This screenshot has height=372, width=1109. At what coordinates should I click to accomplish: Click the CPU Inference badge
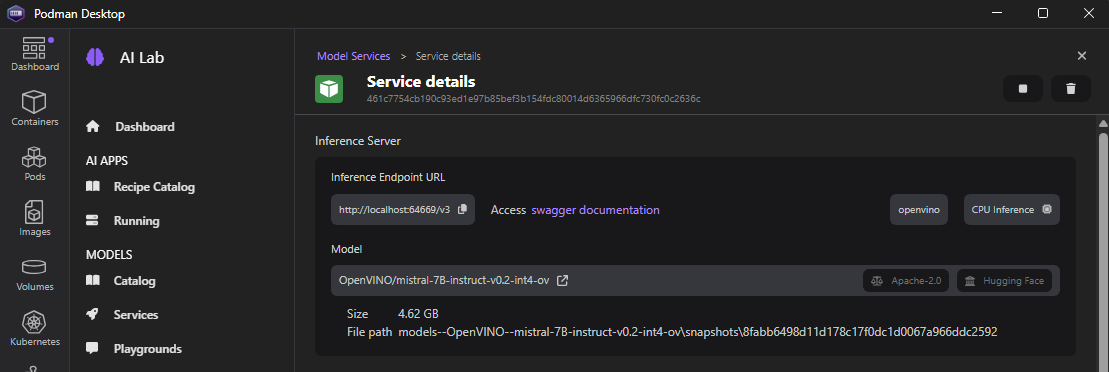tap(1011, 210)
